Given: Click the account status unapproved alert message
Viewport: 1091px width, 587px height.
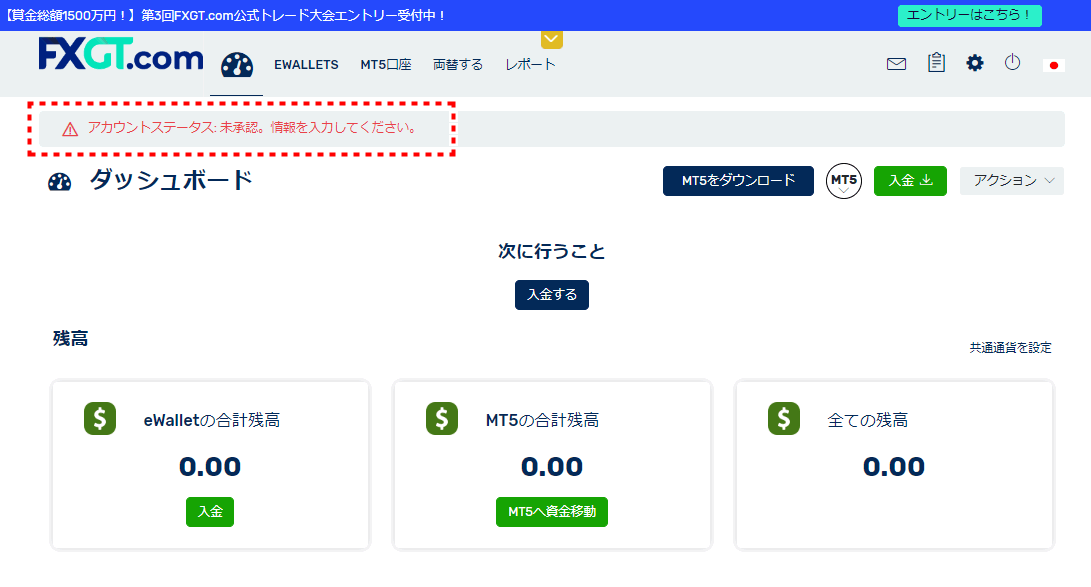Looking at the screenshot, I should pos(252,128).
